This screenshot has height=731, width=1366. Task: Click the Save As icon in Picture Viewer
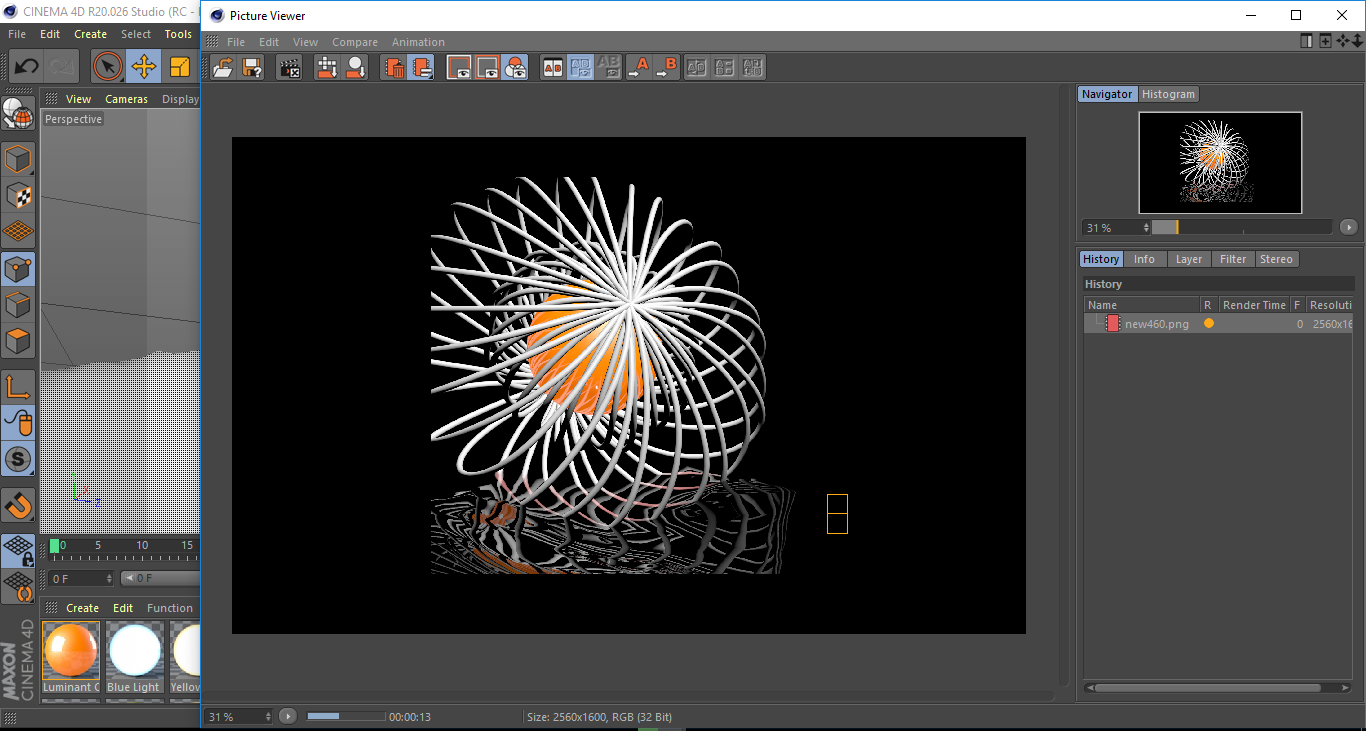251,67
